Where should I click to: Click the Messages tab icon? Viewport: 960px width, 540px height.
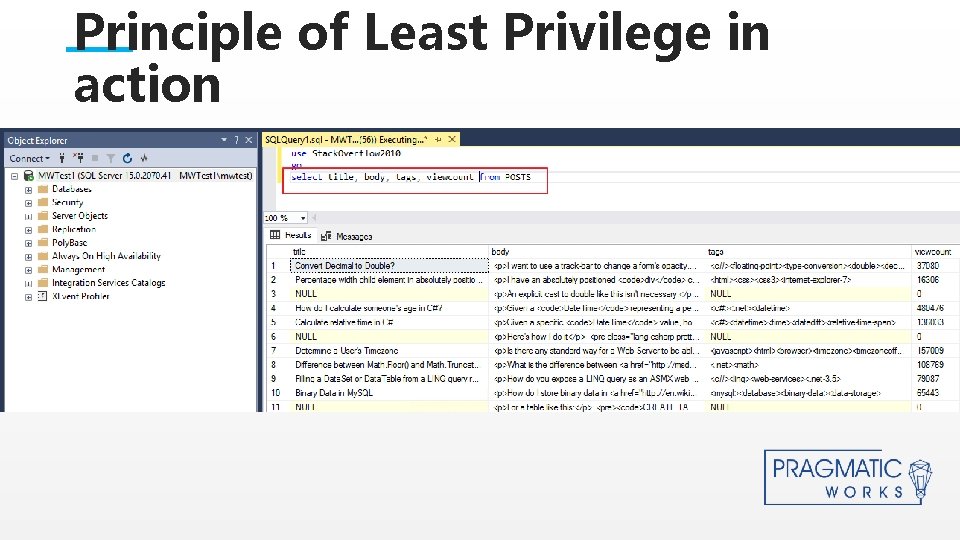point(326,236)
